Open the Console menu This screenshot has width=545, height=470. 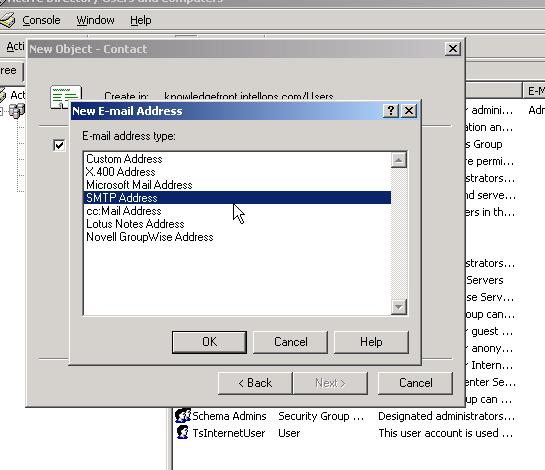coord(41,20)
